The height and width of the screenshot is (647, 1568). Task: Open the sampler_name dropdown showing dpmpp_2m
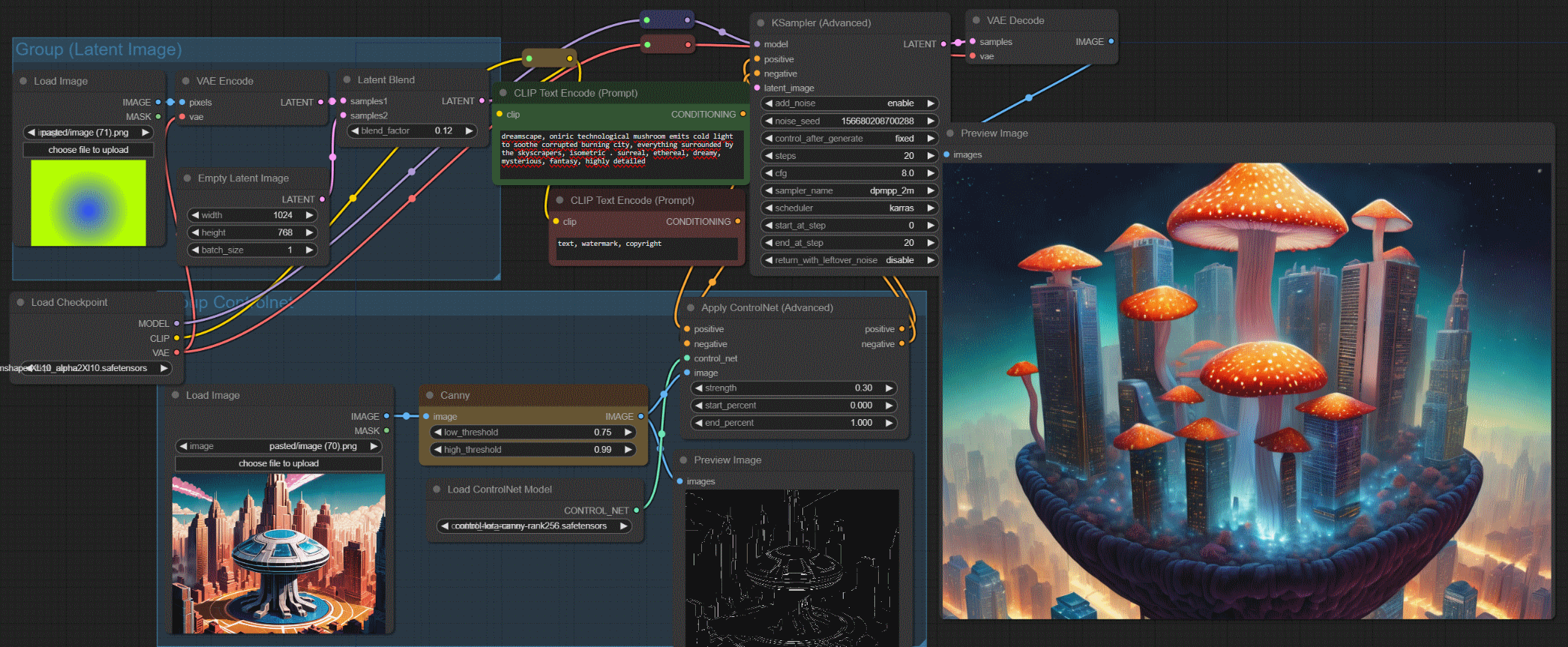(x=848, y=190)
